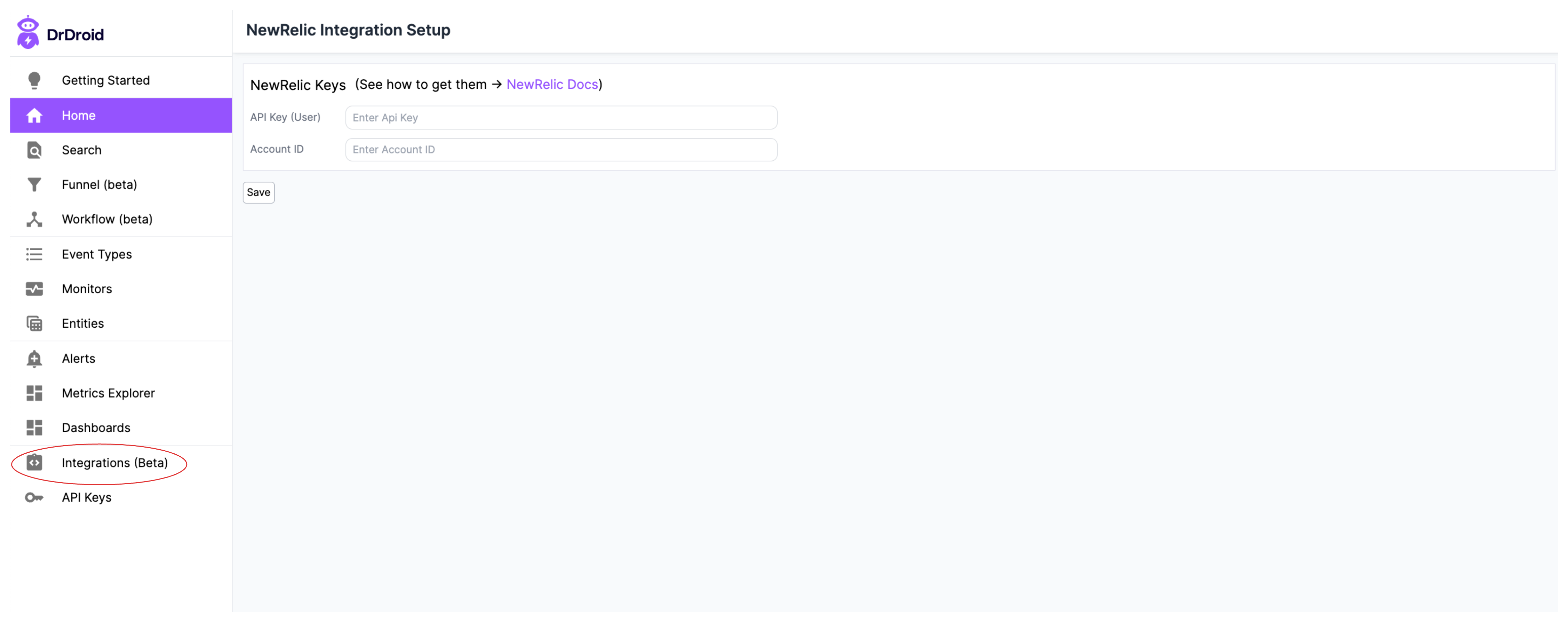The image size is (1568, 622).
Task: Open the NewRelic Docs link
Action: point(552,85)
